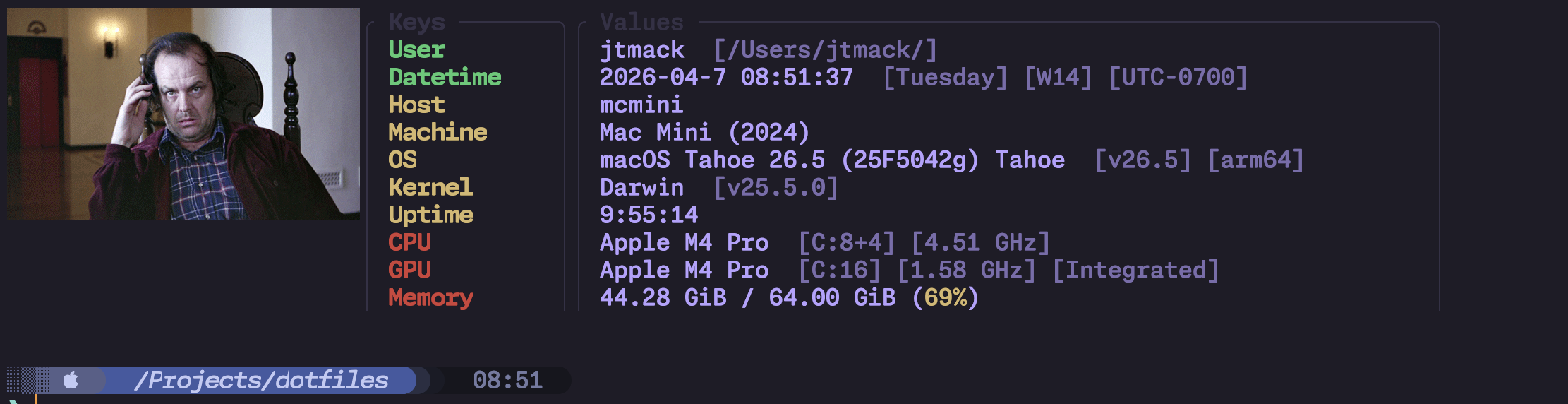Screen dimensions: 1568x404
Task: Click the OS key label
Action: tap(402, 160)
